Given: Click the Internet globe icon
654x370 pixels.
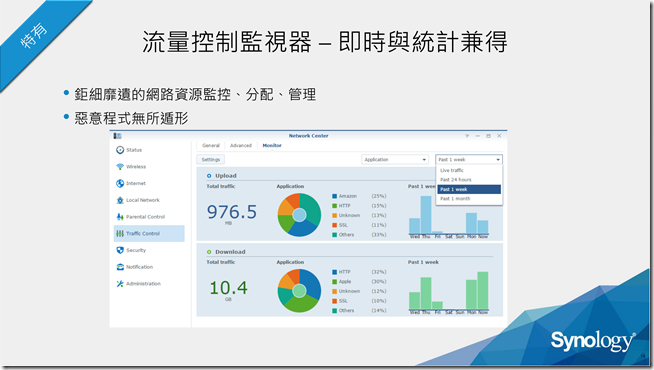Looking at the screenshot, I should [120, 183].
